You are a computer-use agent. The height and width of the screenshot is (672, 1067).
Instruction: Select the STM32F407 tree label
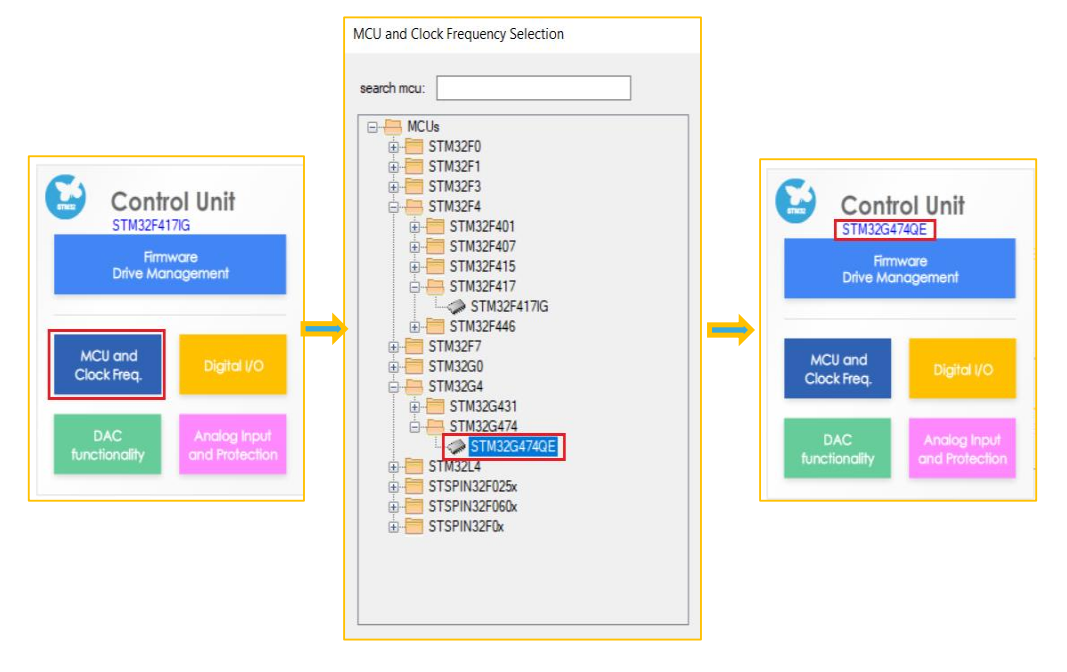(x=482, y=246)
